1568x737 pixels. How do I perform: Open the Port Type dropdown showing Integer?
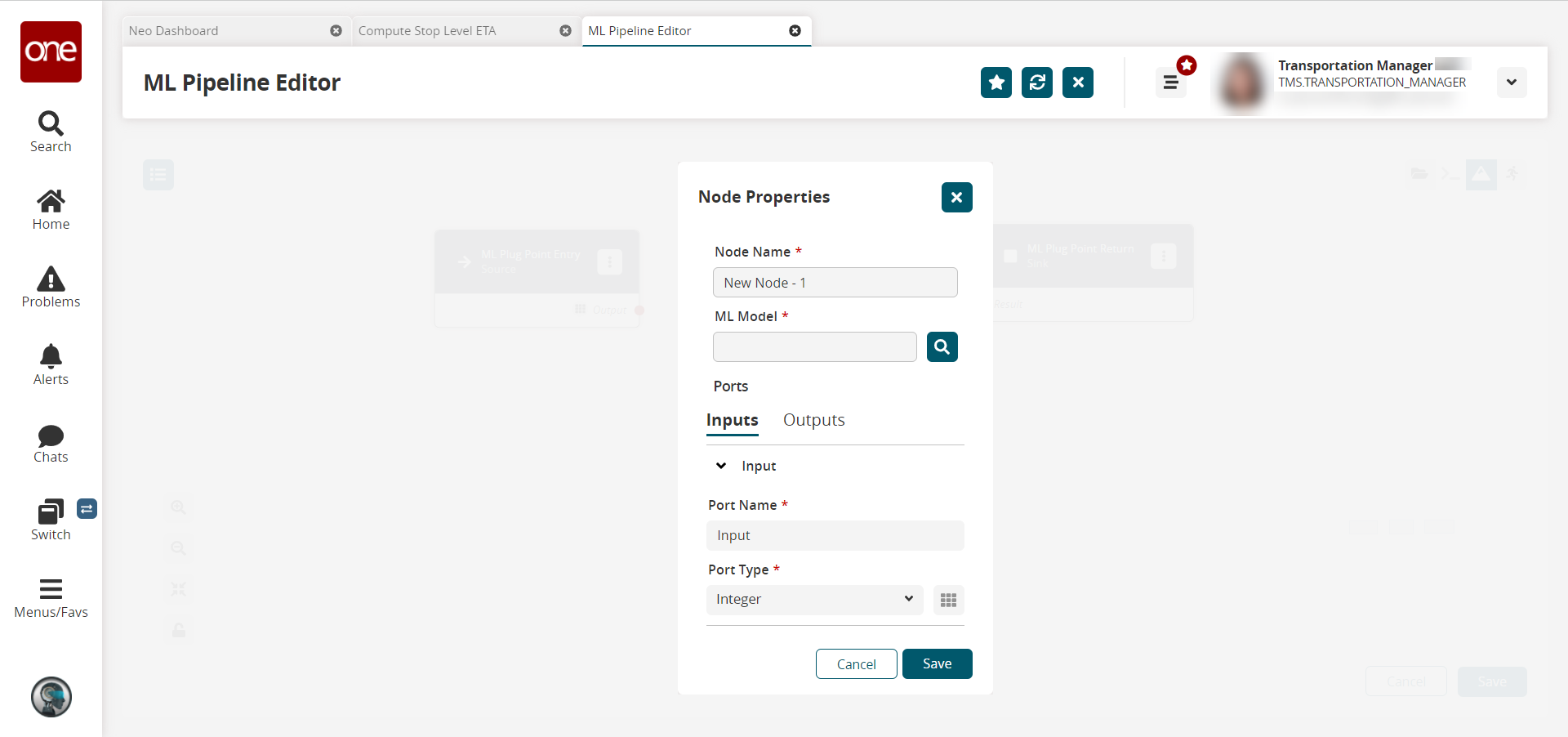814,600
